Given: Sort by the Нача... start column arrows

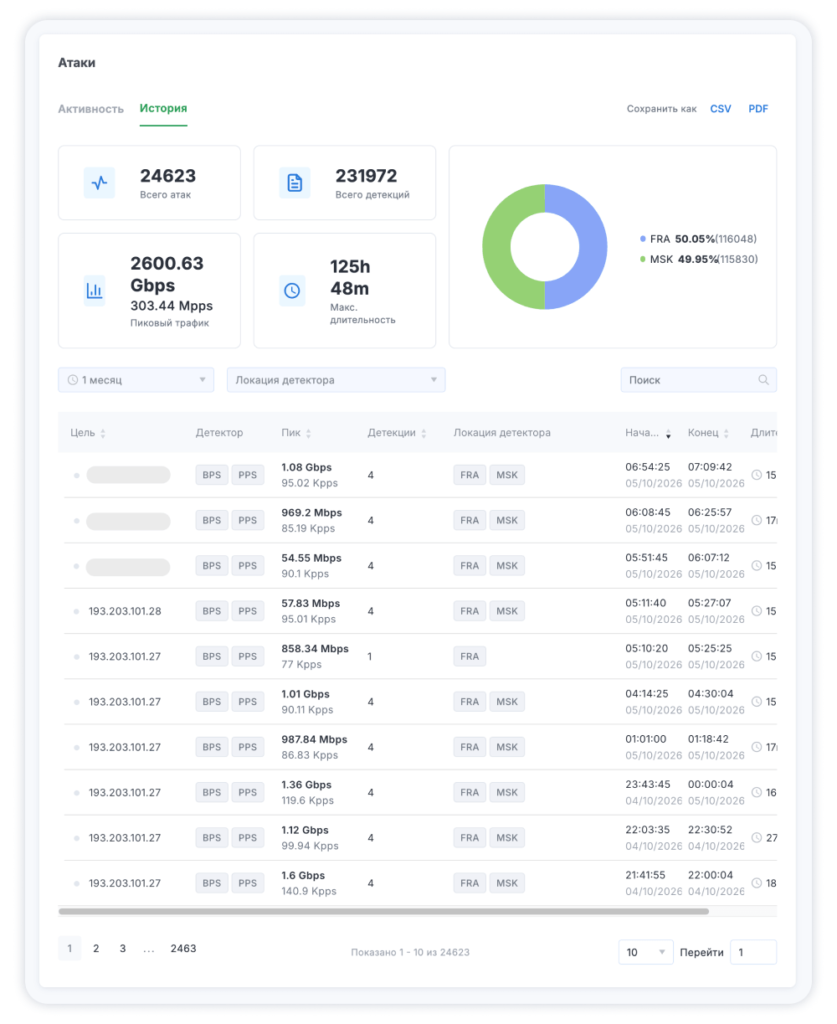Looking at the screenshot, I should (x=668, y=433).
